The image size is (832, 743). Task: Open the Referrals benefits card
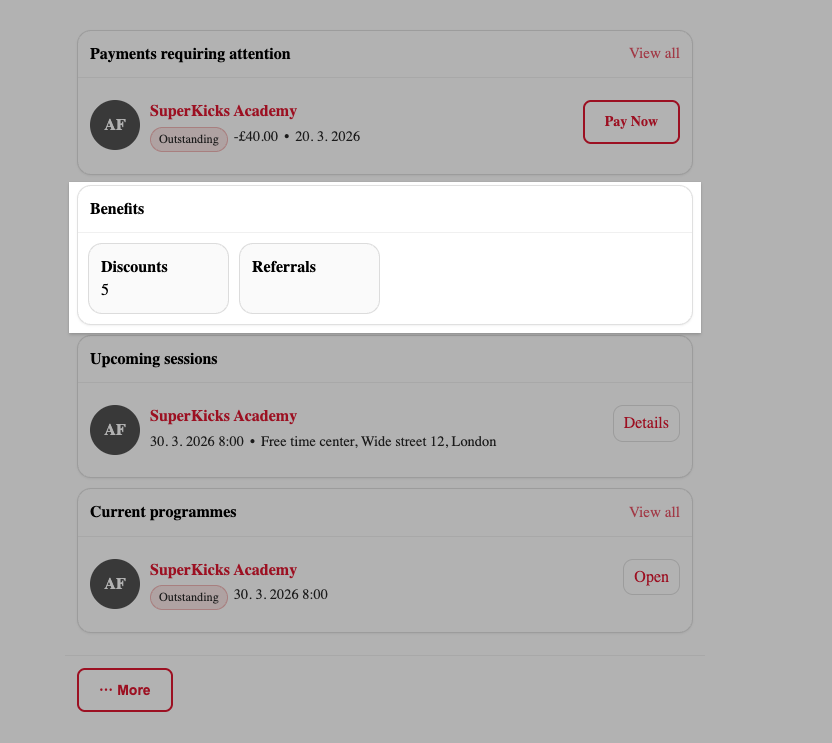pyautogui.click(x=309, y=278)
